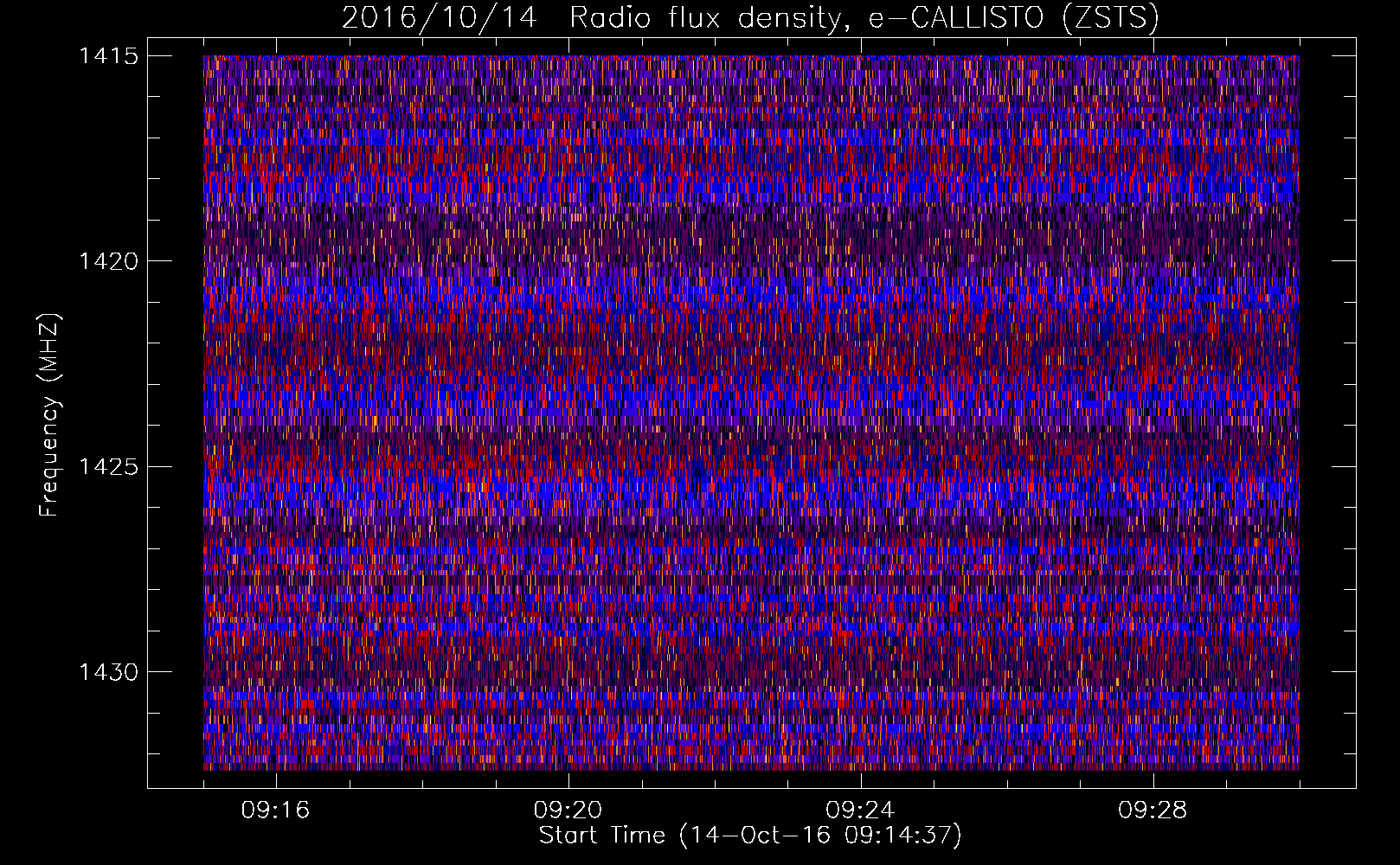The image size is (1400, 865).
Task: Select the 'Start Time (14-Oct-16 09:14:37)' label
Action: [x=750, y=836]
